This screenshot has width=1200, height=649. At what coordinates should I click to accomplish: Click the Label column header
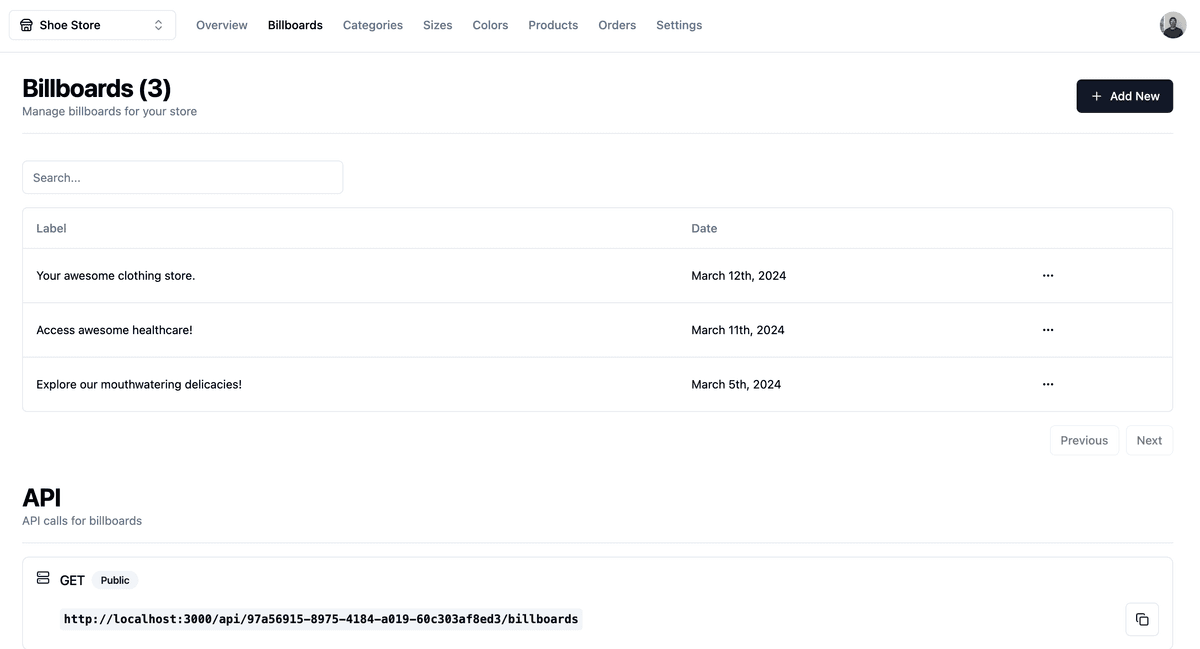[x=51, y=228]
